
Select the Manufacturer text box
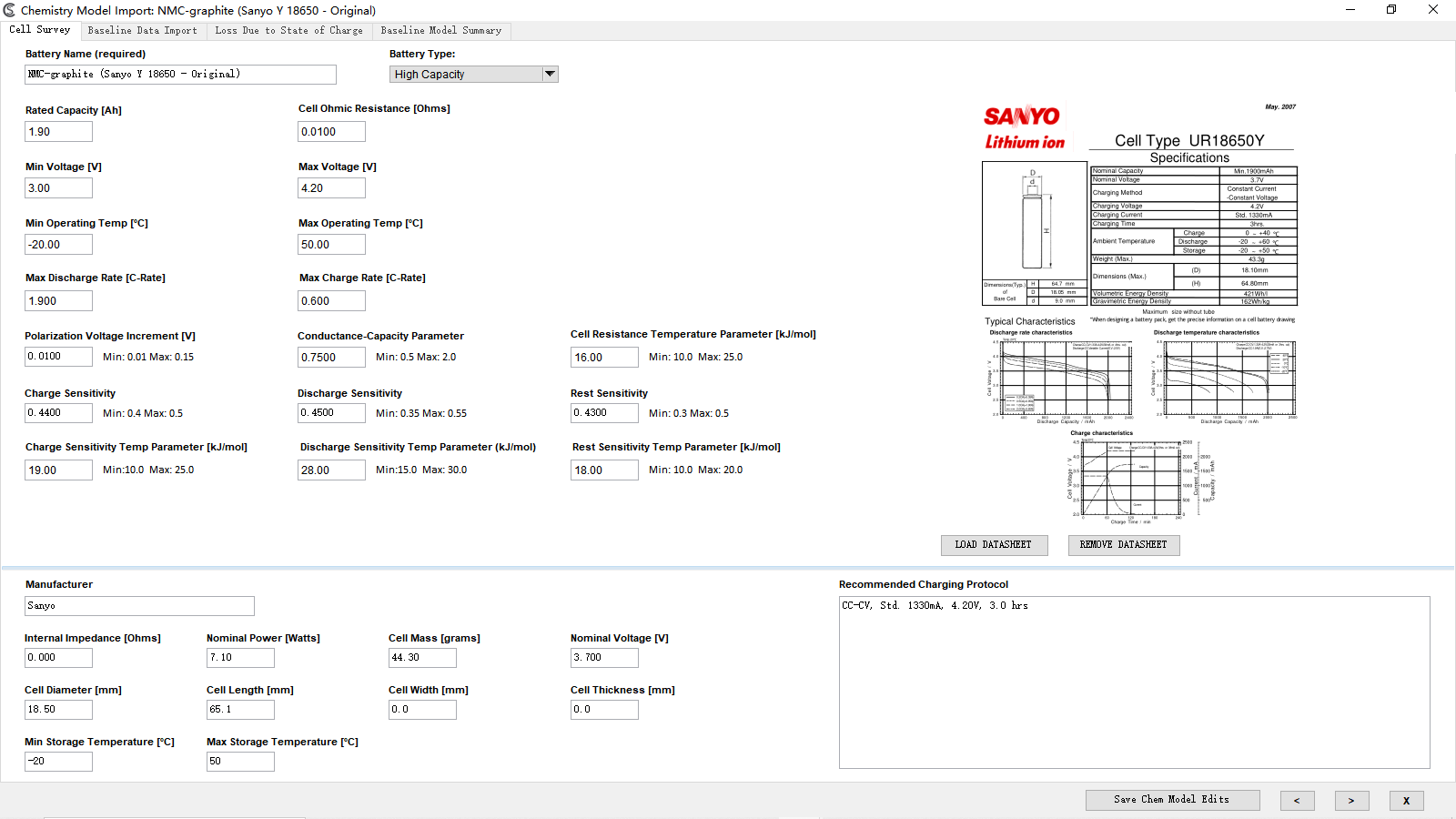[x=139, y=606]
